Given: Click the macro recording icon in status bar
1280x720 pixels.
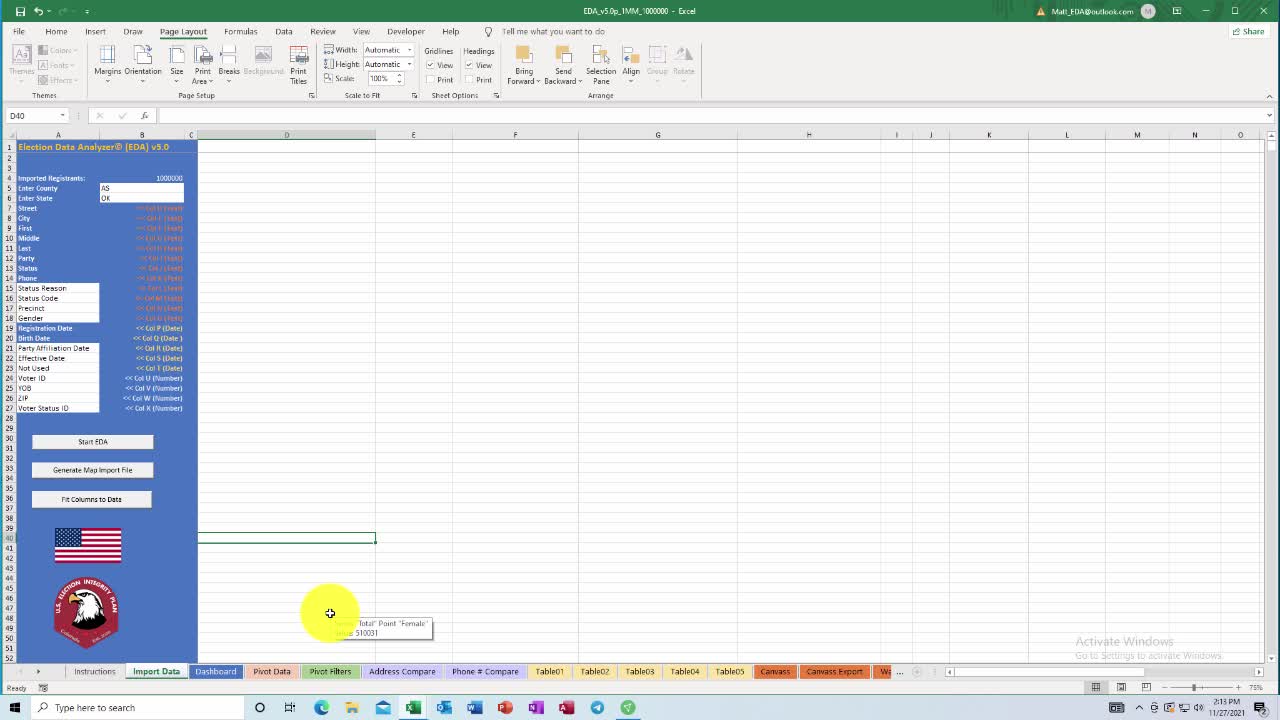Looking at the screenshot, I should coord(43,688).
